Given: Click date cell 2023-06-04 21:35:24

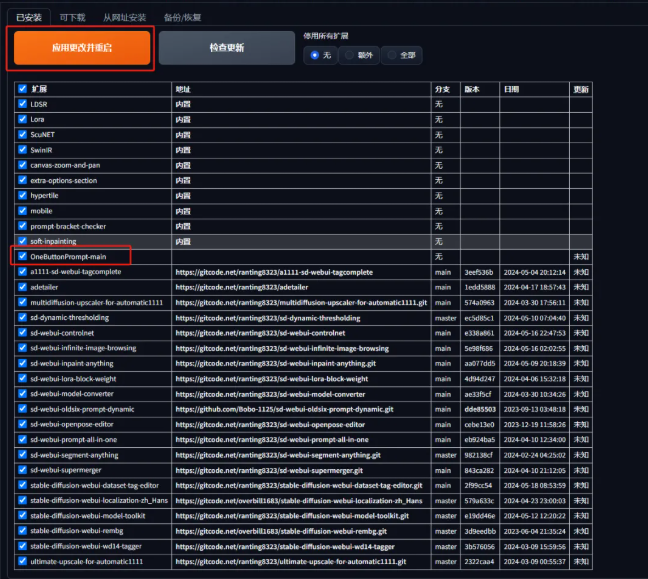Looking at the screenshot, I should click(x=534, y=531).
